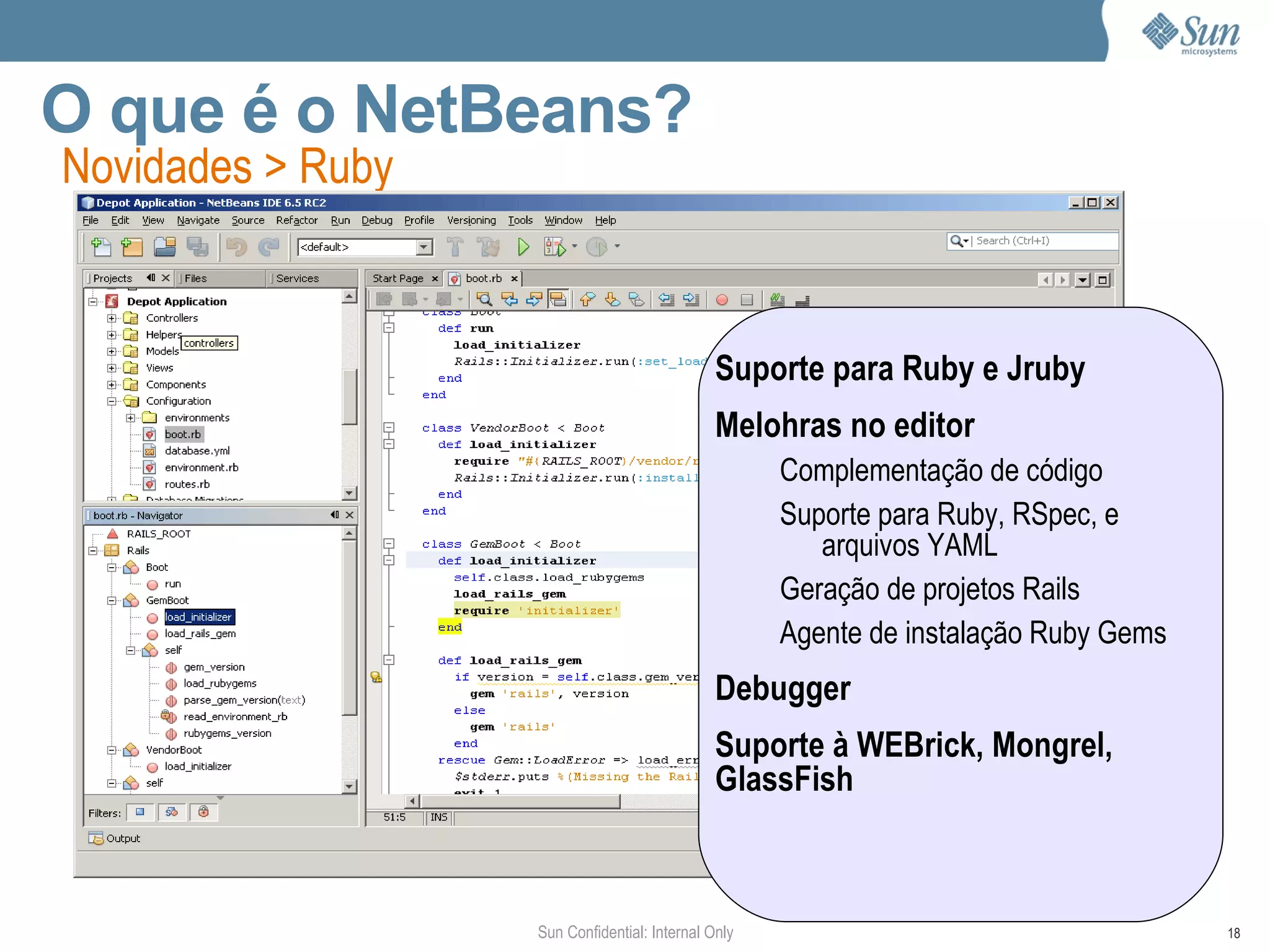This screenshot has height=952, width=1270.
Task: Click the editor horizontal scrollbar thumb
Action: coord(520,801)
